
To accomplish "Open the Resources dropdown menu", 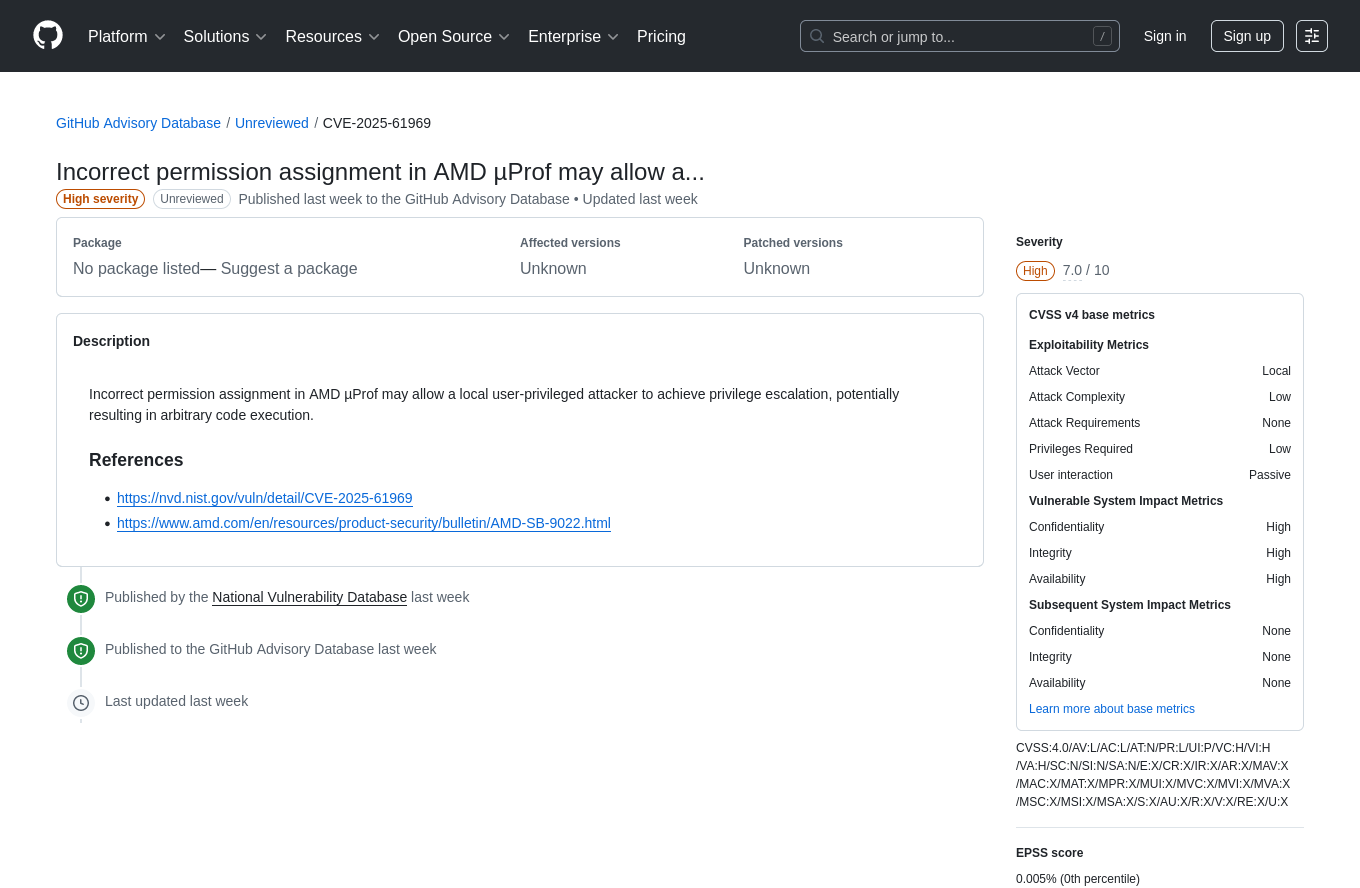I will pos(332,37).
